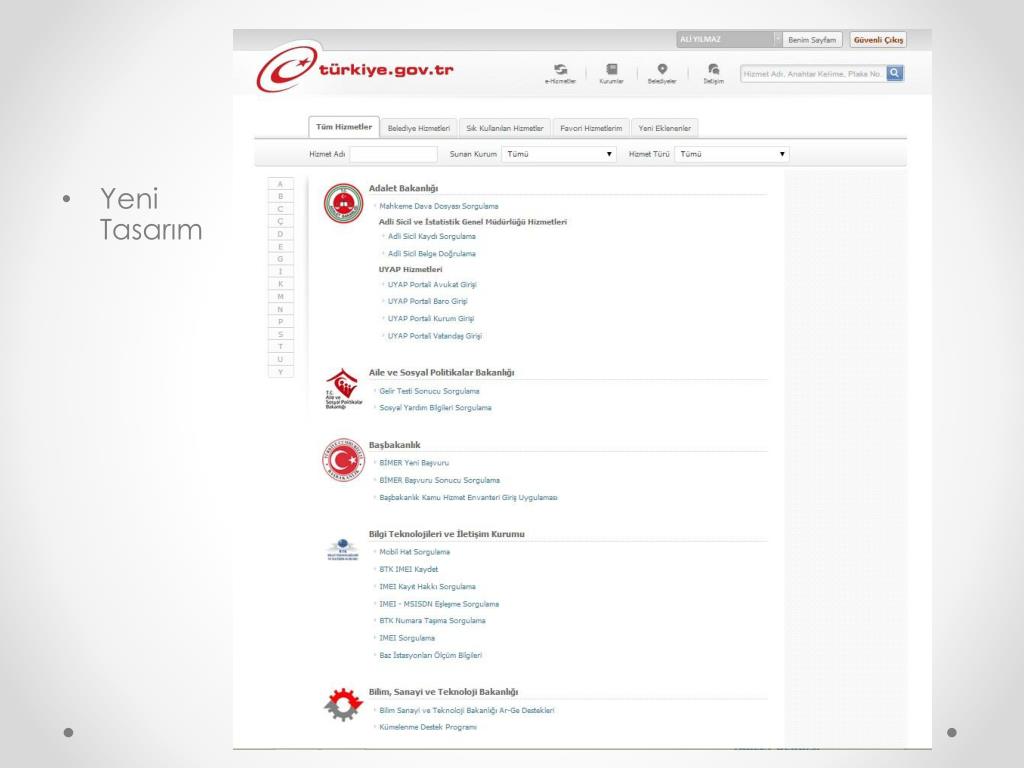Switch to Favori Hizmetlerim tab
This screenshot has width=1024, height=768.
(591, 128)
